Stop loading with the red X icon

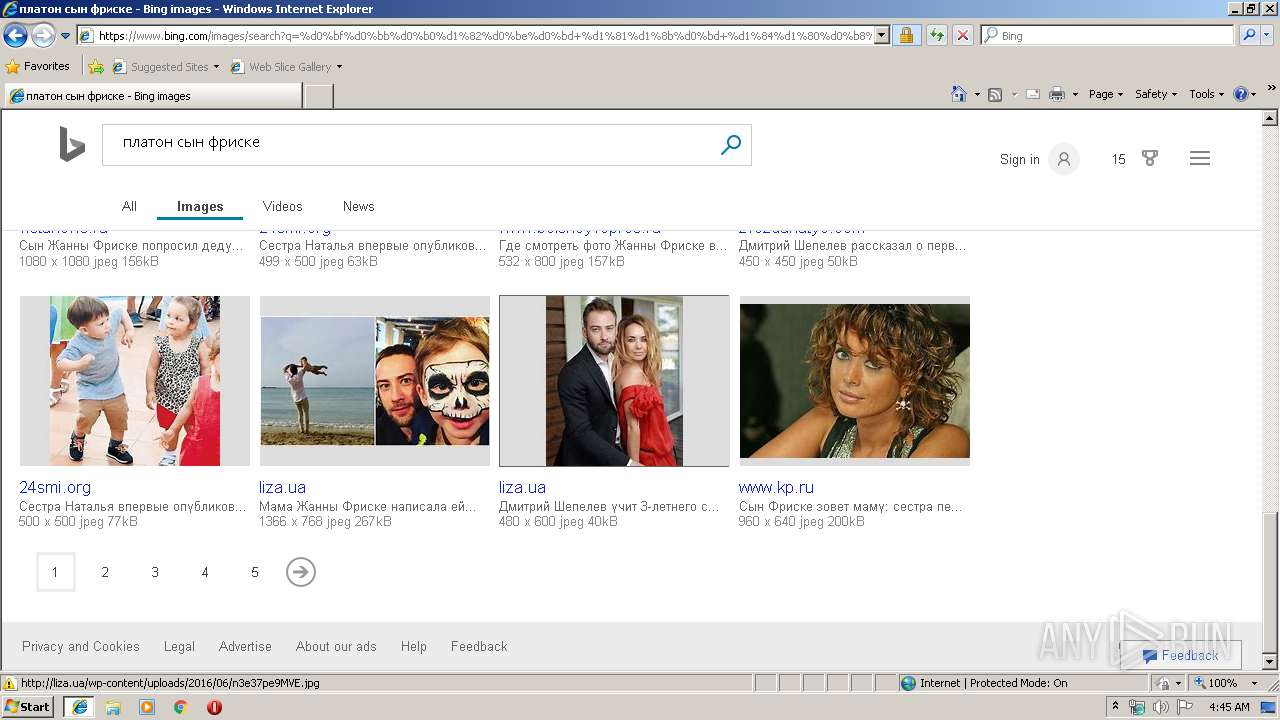click(962, 35)
